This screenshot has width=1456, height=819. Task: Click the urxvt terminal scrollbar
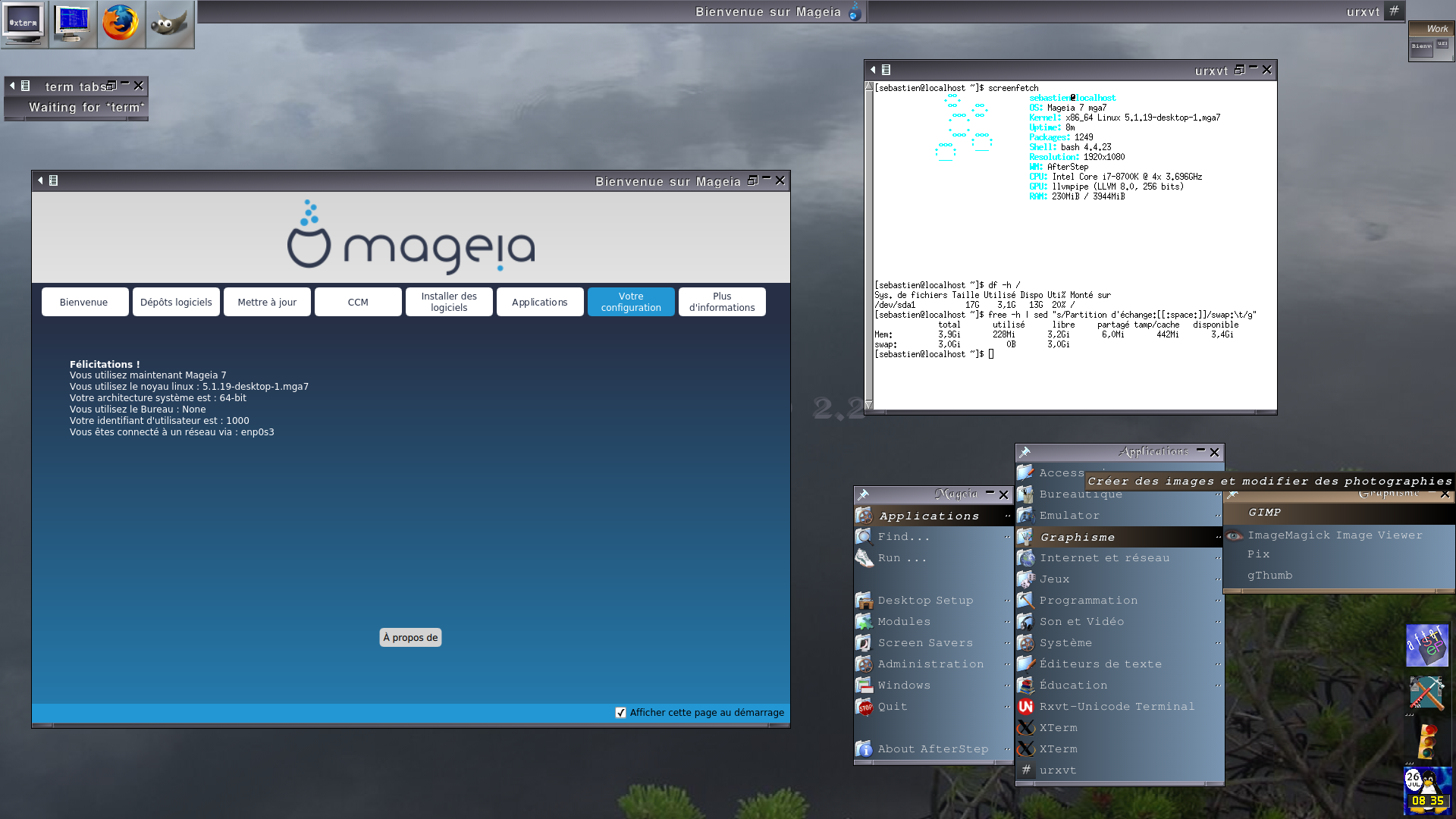[869, 246]
